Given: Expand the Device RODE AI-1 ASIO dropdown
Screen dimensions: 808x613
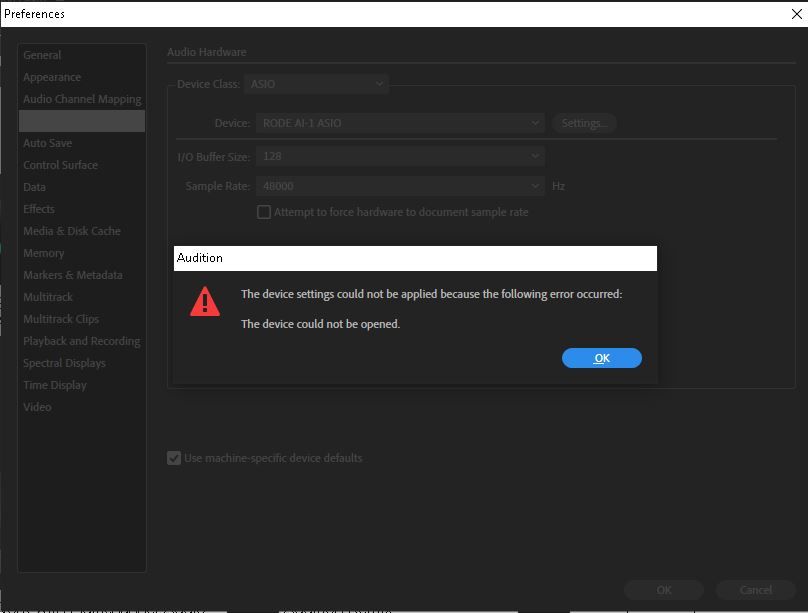Looking at the screenshot, I should (400, 123).
